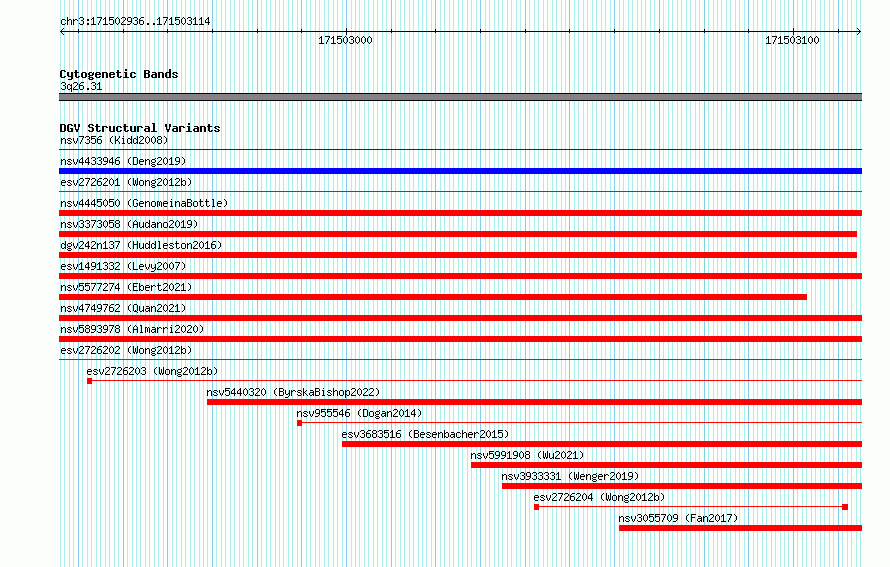The height and width of the screenshot is (567, 890).
Task: Click the left red endpoint marker of nsv955546
Action: pyautogui.click(x=300, y=423)
